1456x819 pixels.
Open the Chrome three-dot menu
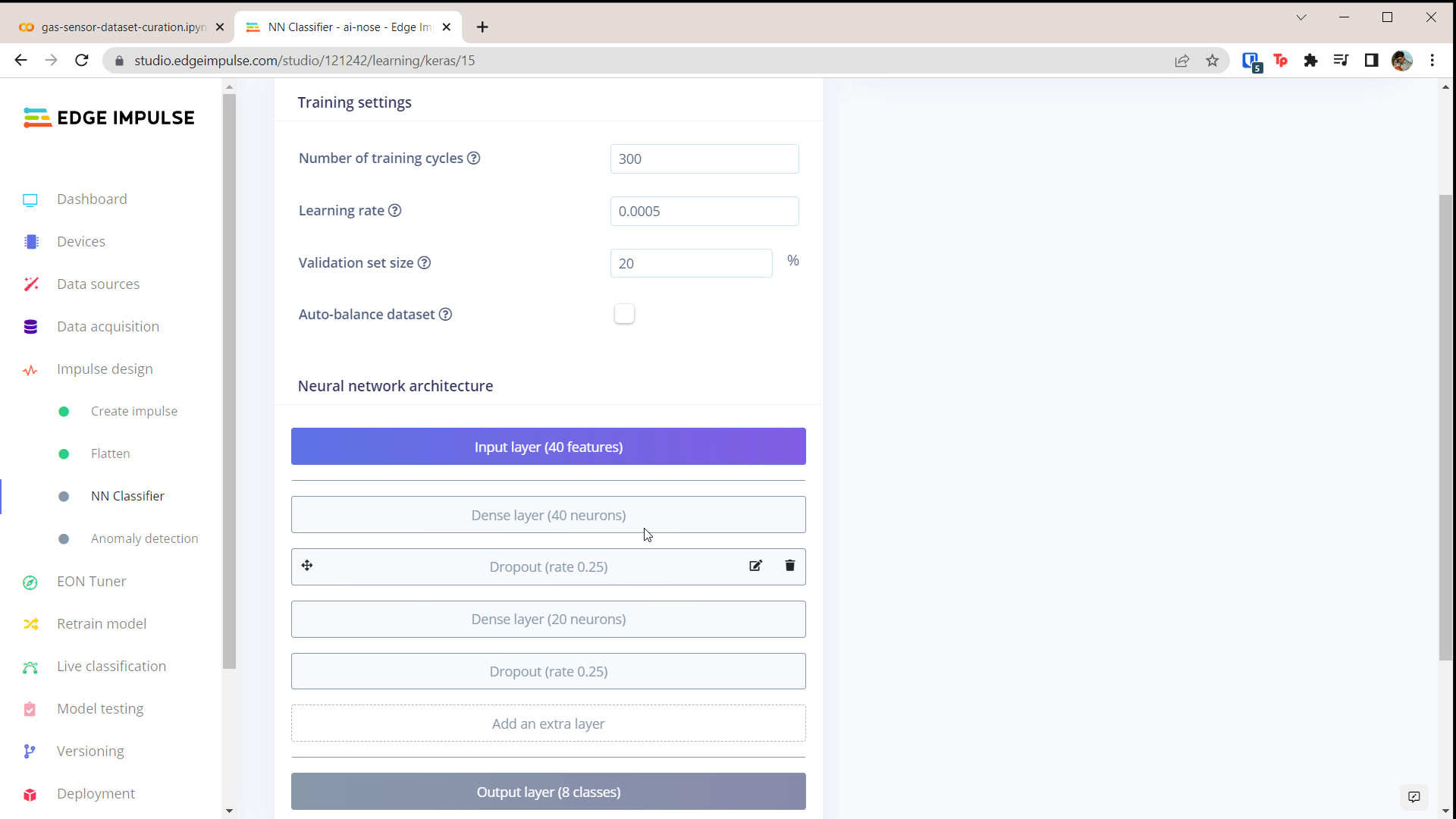pyautogui.click(x=1432, y=61)
